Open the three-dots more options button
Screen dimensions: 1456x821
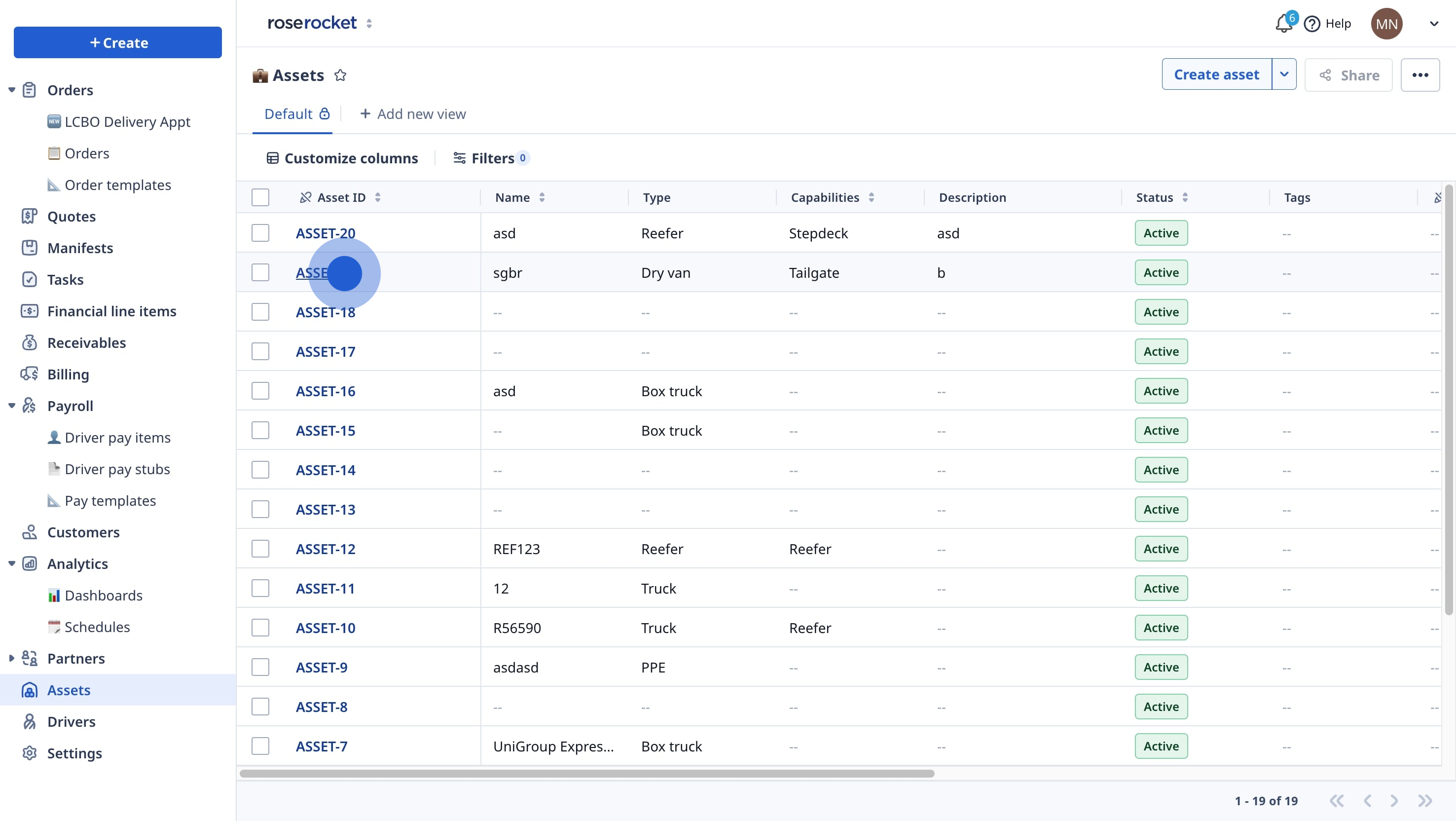pos(1420,75)
